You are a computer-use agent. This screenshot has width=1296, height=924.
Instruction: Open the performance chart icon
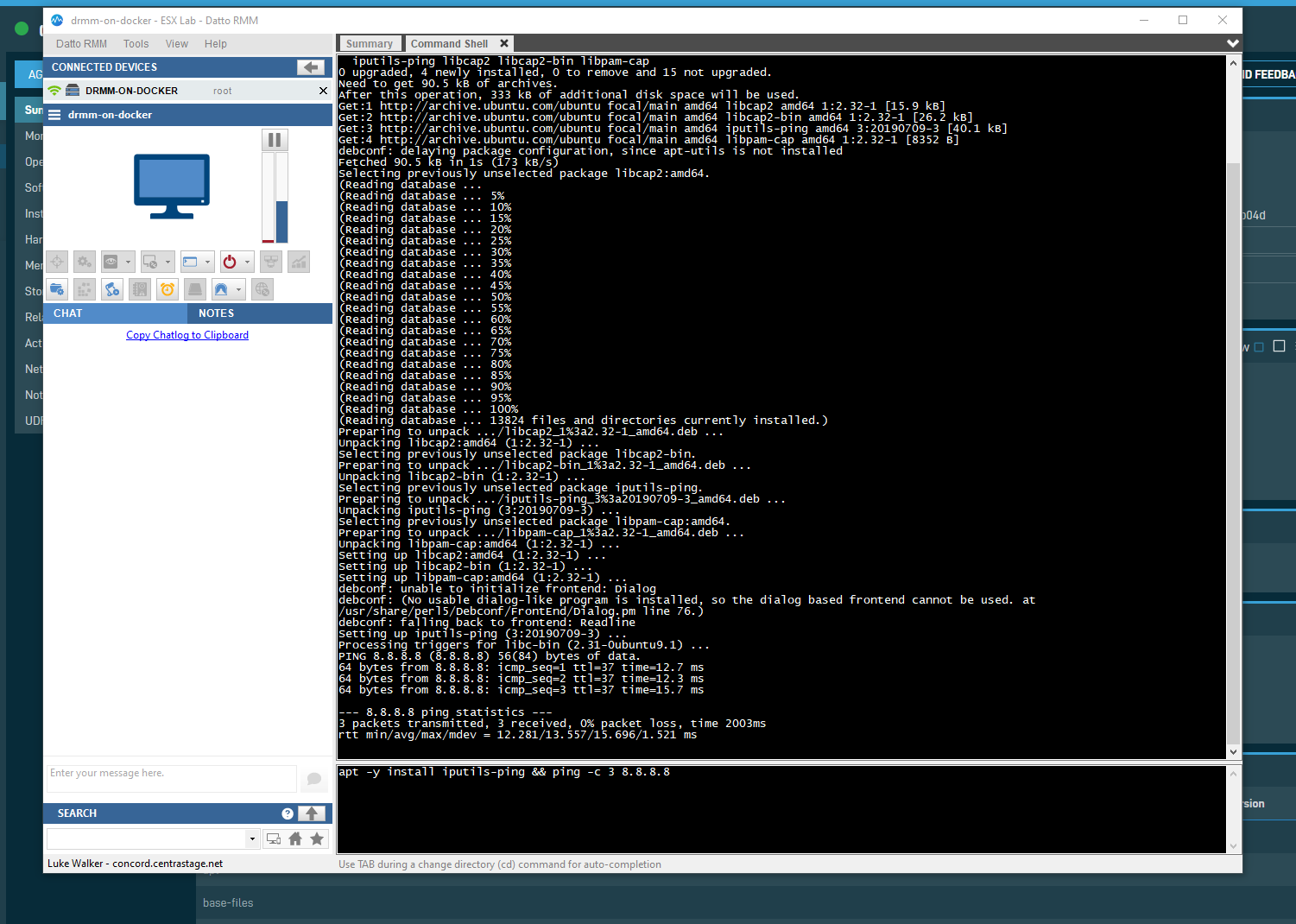pos(299,262)
